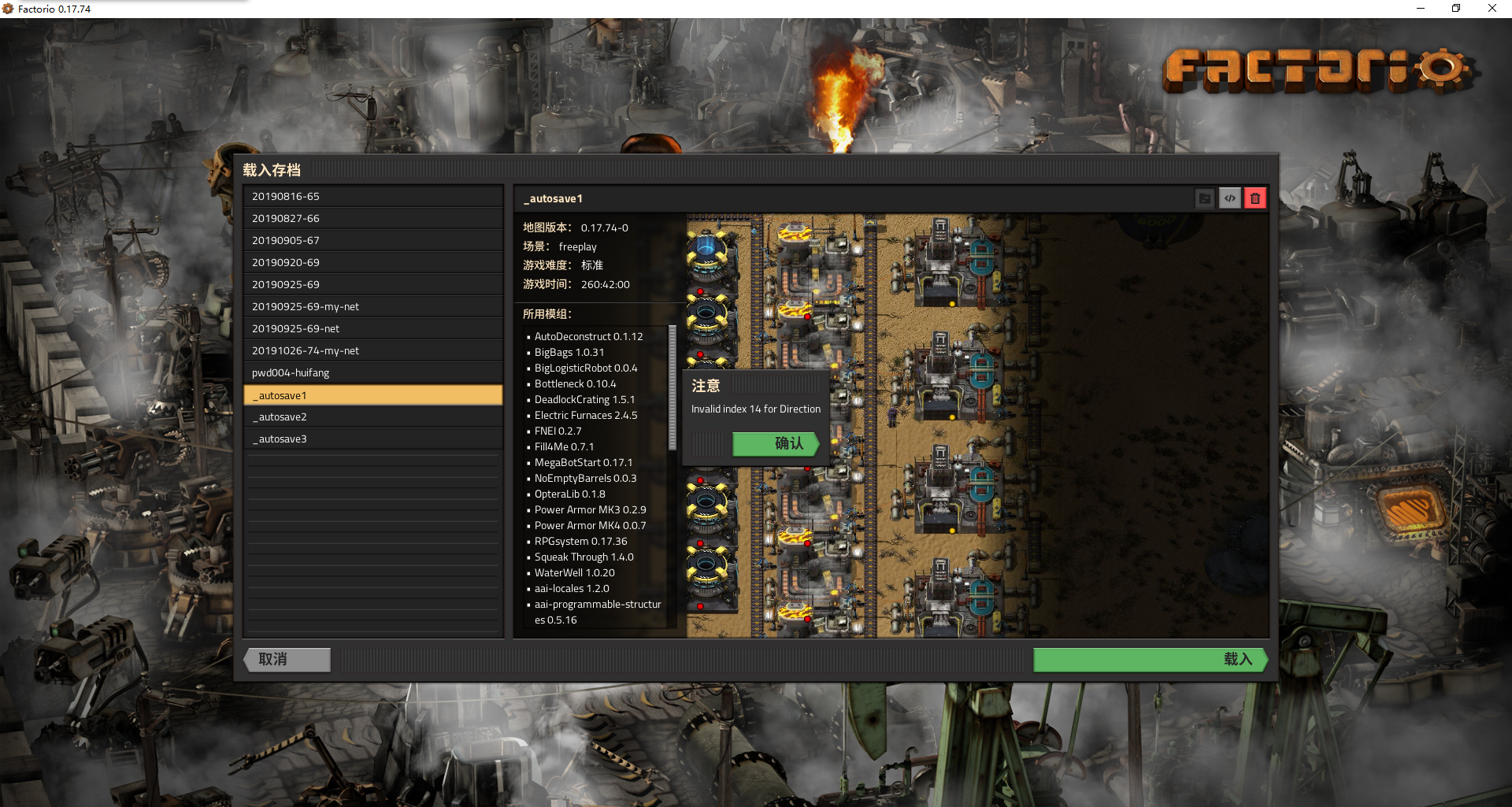Viewport: 1512px width, 807px height.
Task: Click the 取消 cancel button
Action: point(287,660)
